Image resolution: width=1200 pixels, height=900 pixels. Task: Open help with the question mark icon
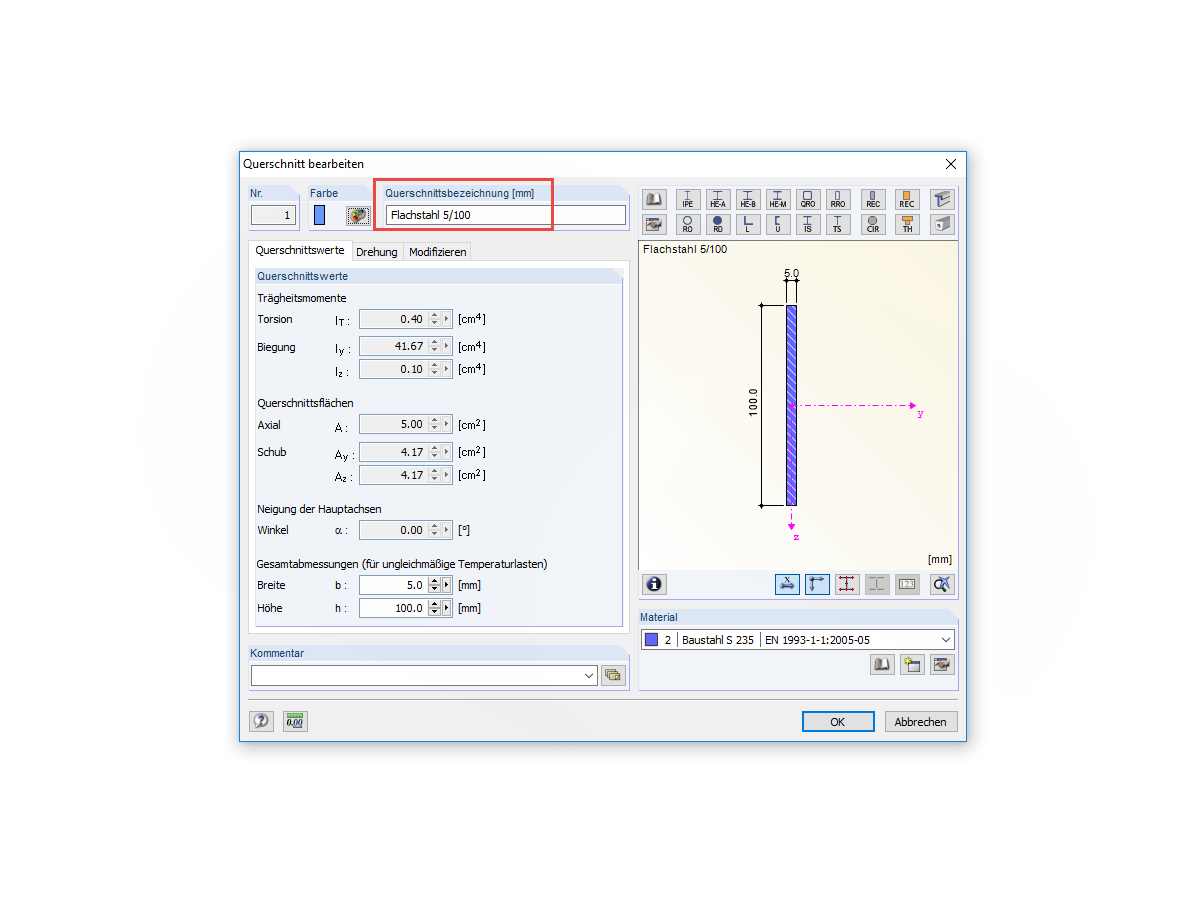coord(261,721)
